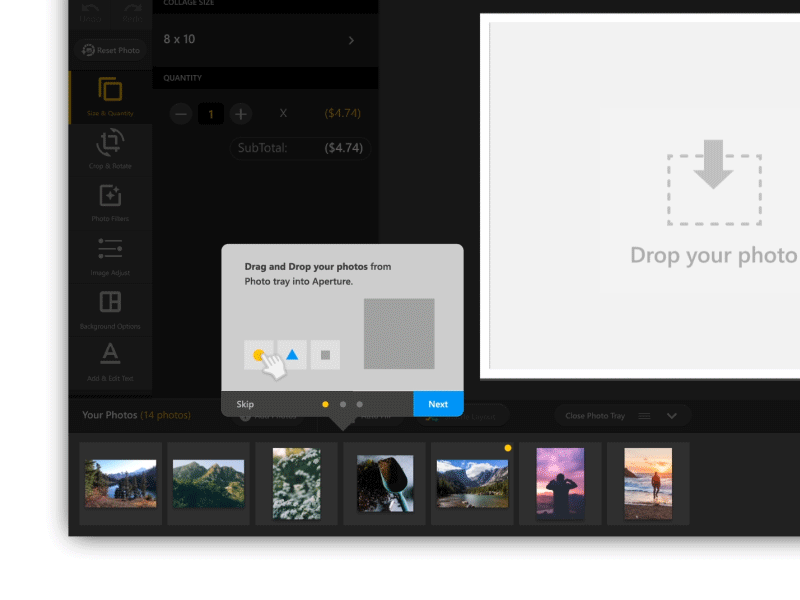Screen dimensions: 800x600
Task: Click Reset Photo
Action: [110, 50]
